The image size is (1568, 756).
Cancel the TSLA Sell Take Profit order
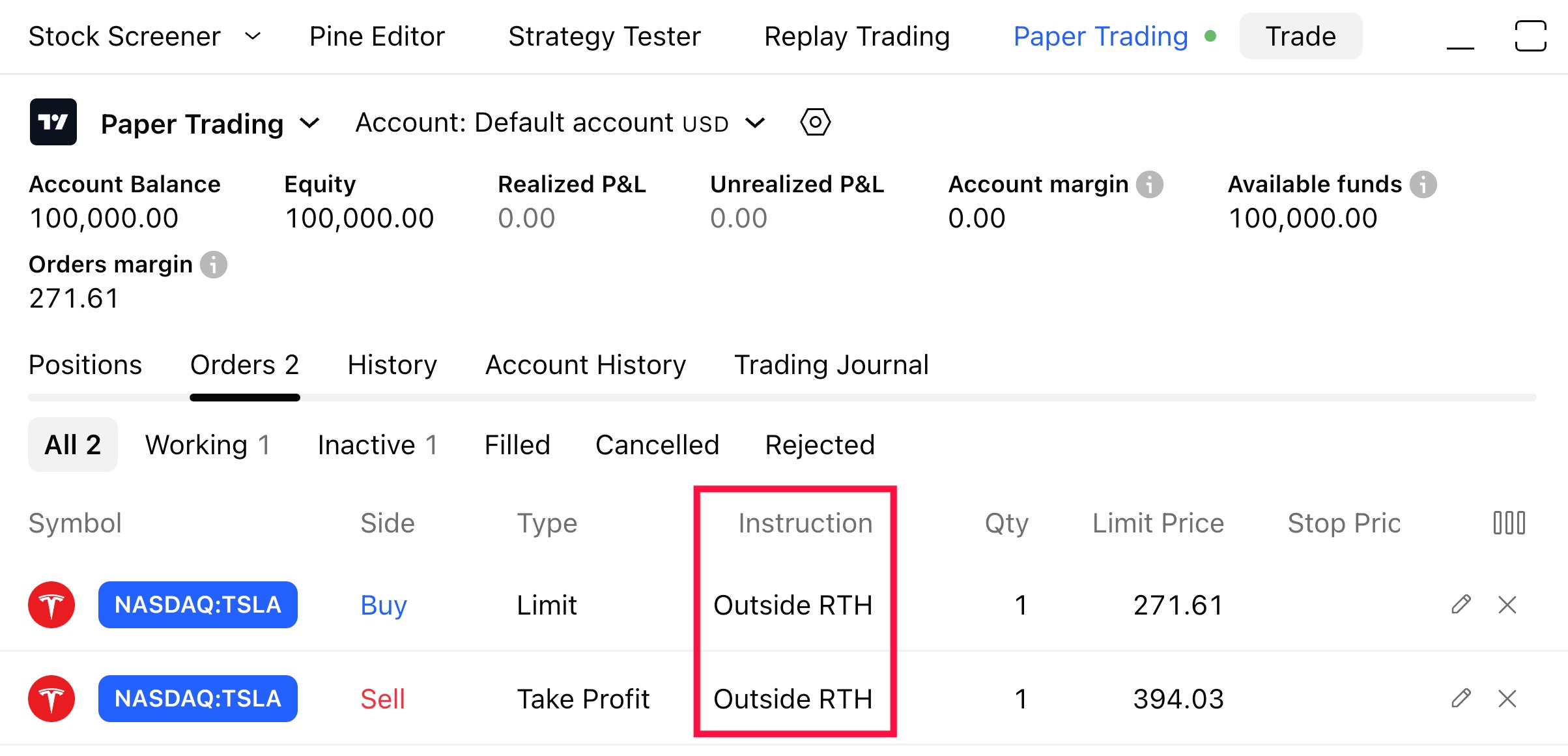point(1507,699)
